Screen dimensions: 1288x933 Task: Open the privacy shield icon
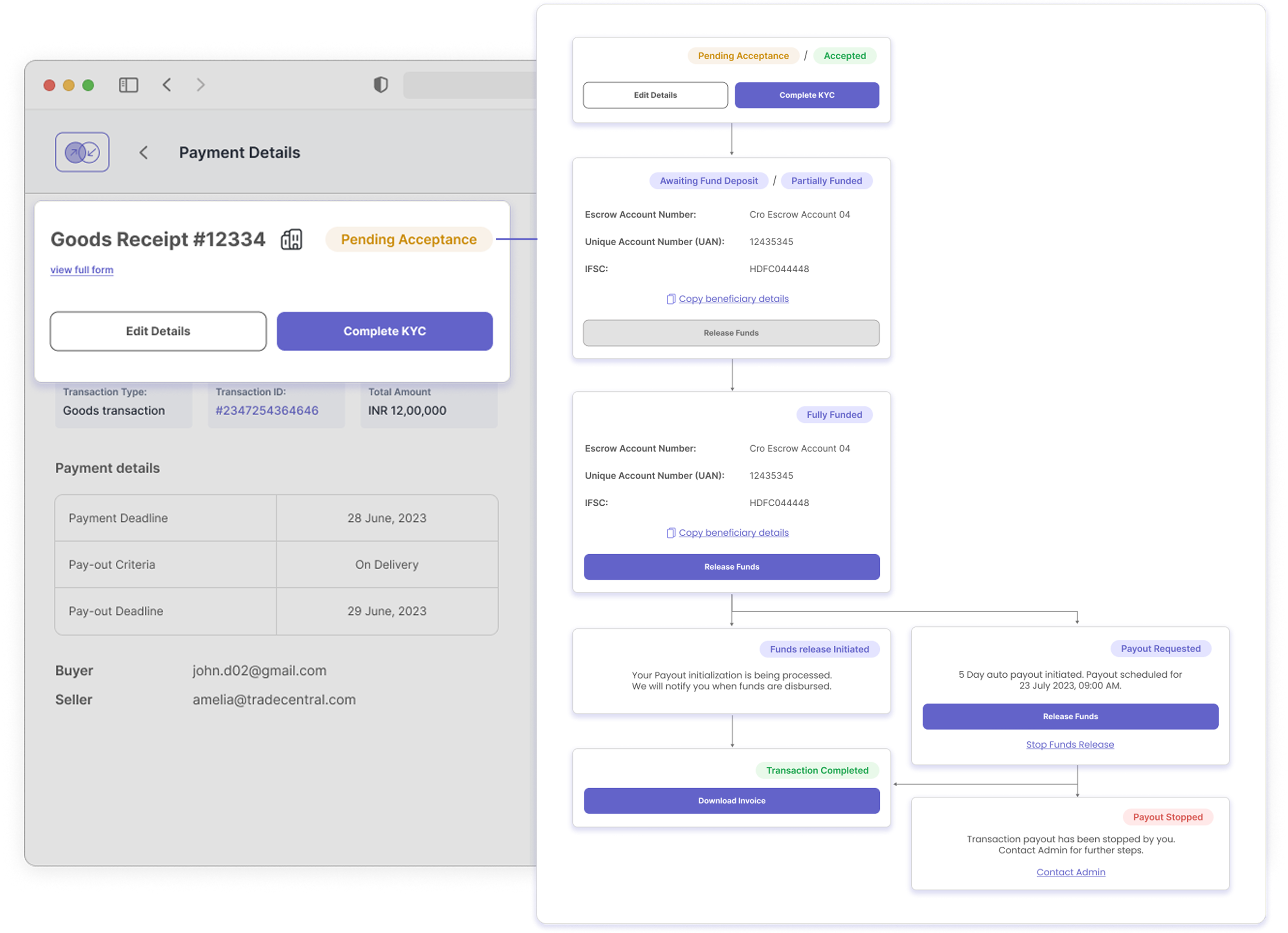381,85
